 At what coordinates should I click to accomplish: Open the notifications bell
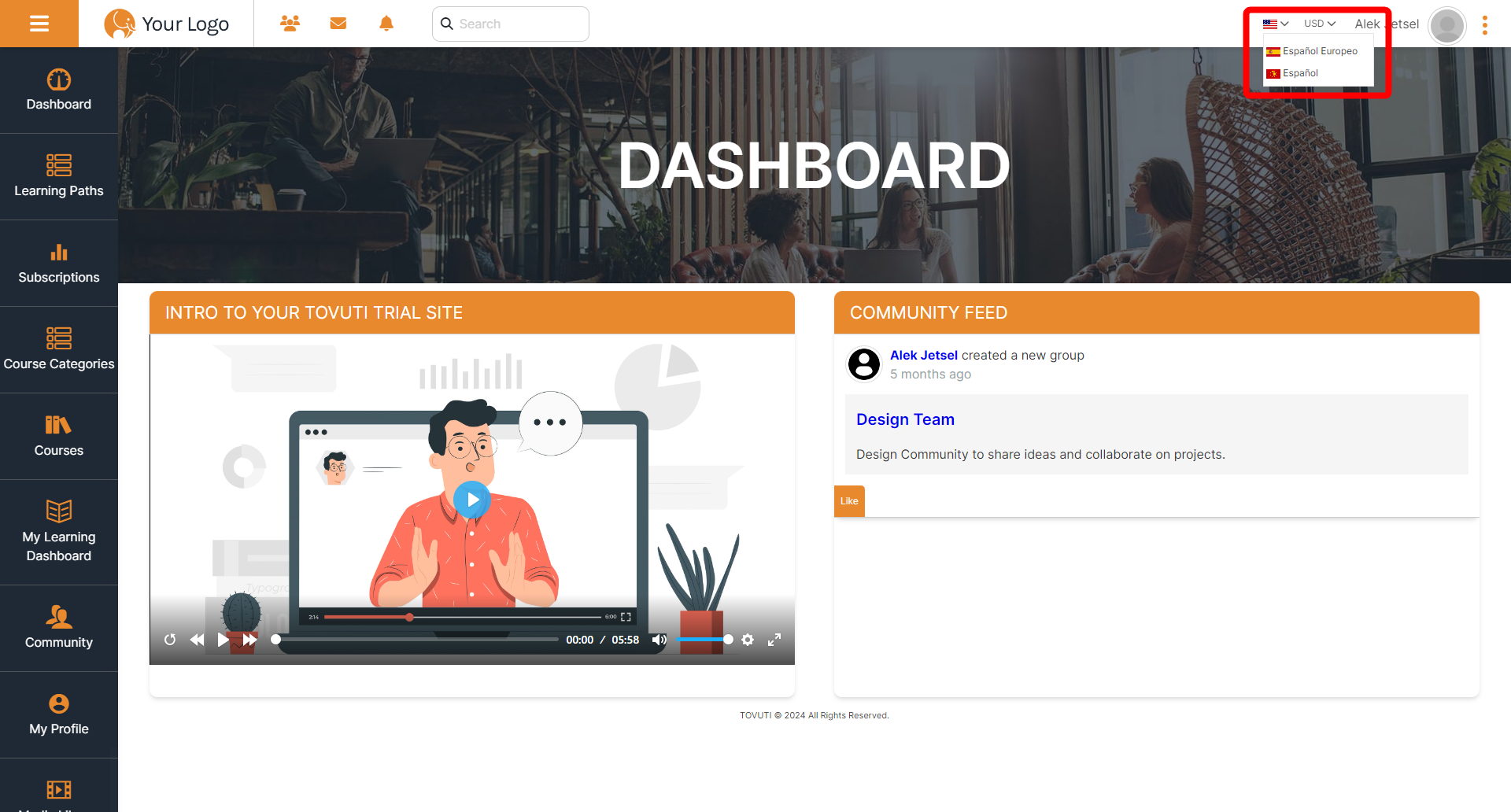click(x=386, y=24)
